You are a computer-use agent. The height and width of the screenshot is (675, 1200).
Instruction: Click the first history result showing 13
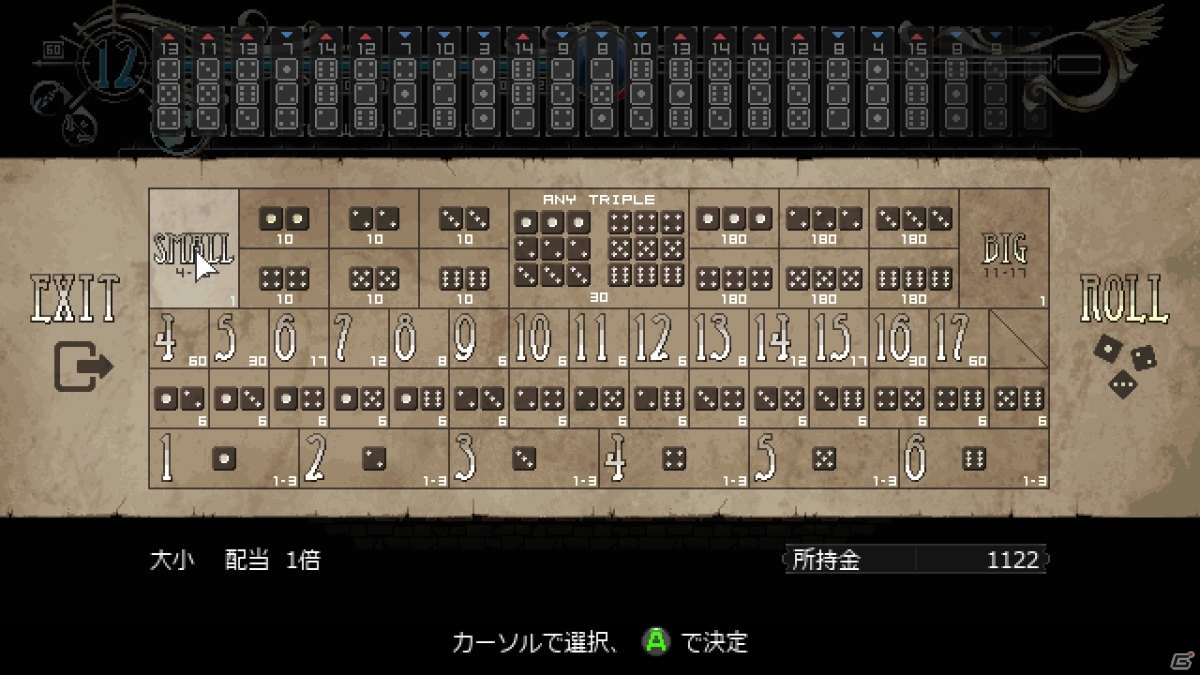click(168, 82)
